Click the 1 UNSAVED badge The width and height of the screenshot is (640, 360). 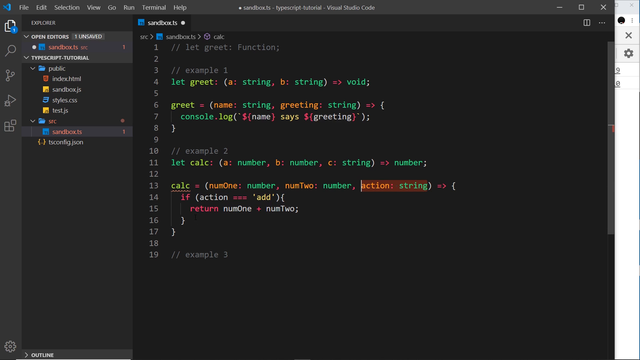[x=88, y=37]
